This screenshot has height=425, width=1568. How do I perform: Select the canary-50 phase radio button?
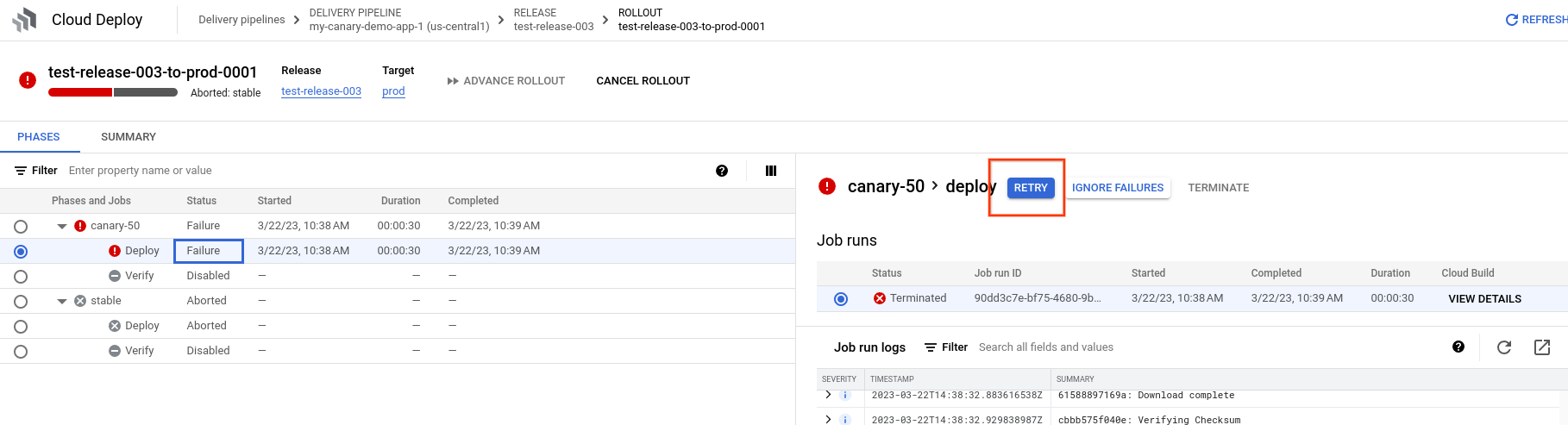21,227
